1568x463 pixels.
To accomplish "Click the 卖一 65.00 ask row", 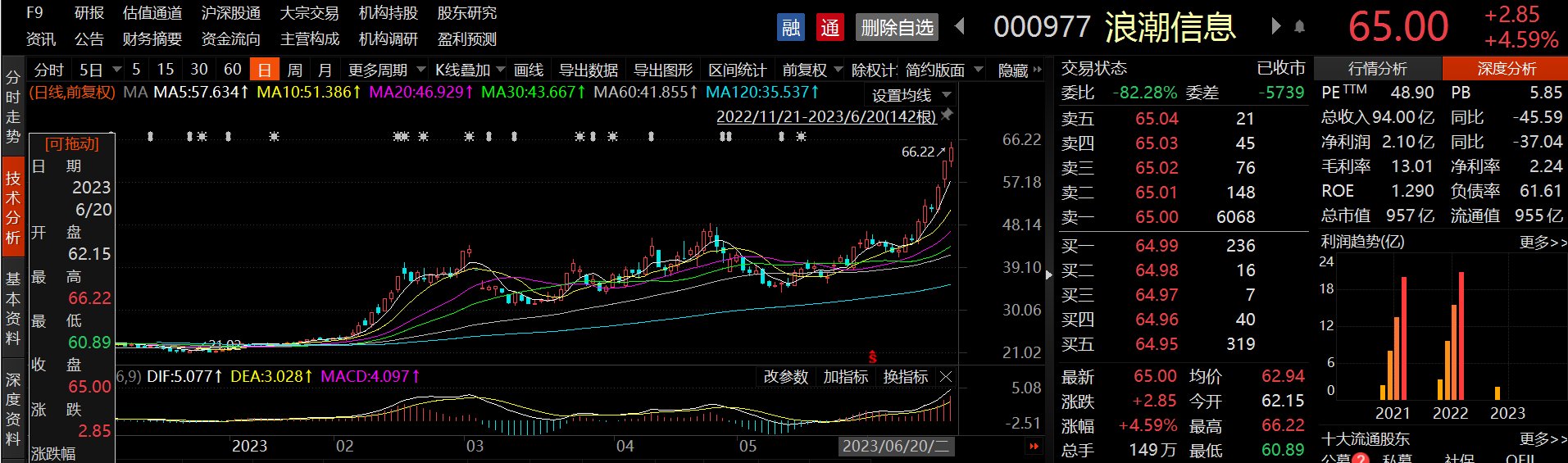I will [1184, 217].
